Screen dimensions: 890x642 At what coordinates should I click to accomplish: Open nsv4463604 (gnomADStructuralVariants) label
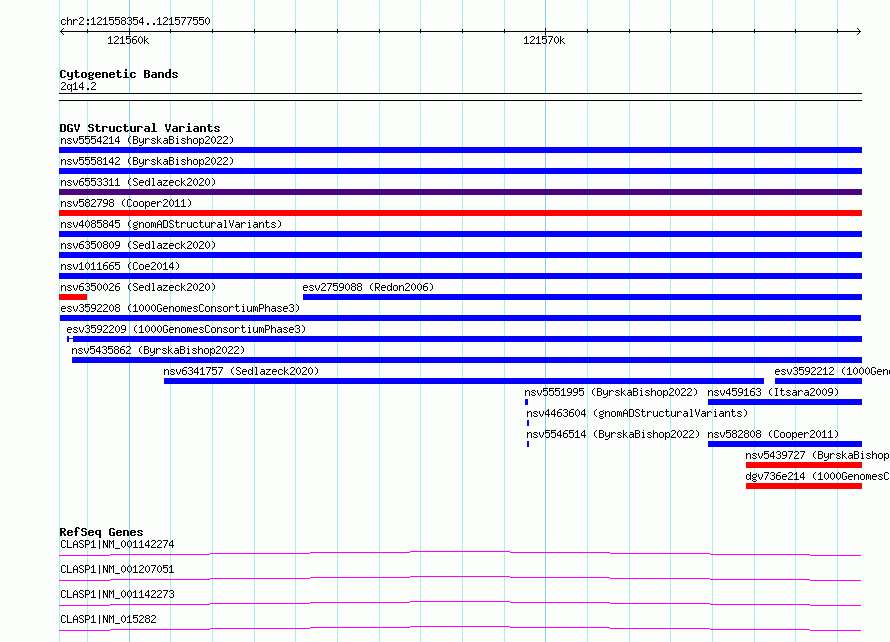(x=637, y=413)
